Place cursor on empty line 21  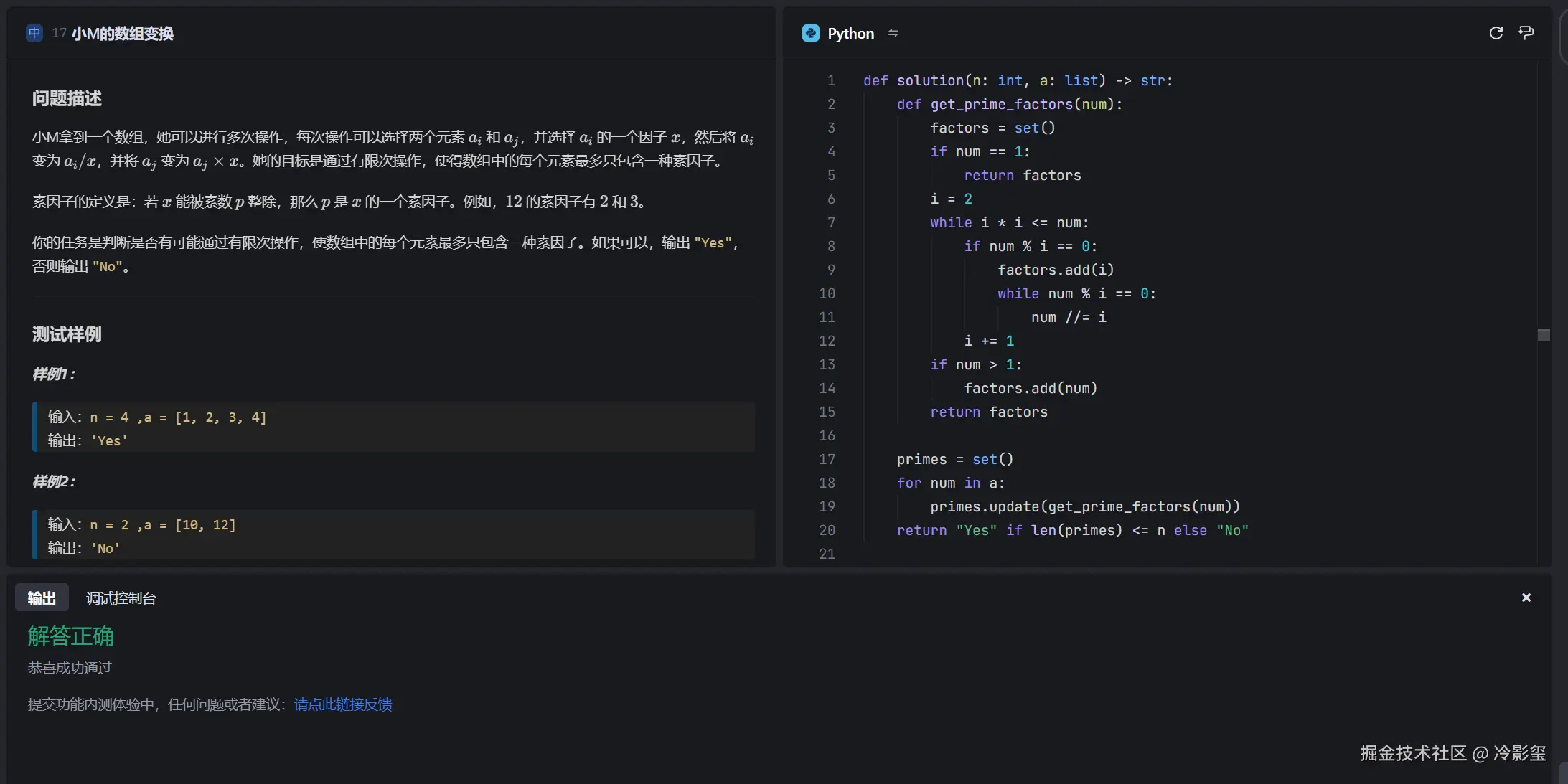[1005, 554]
